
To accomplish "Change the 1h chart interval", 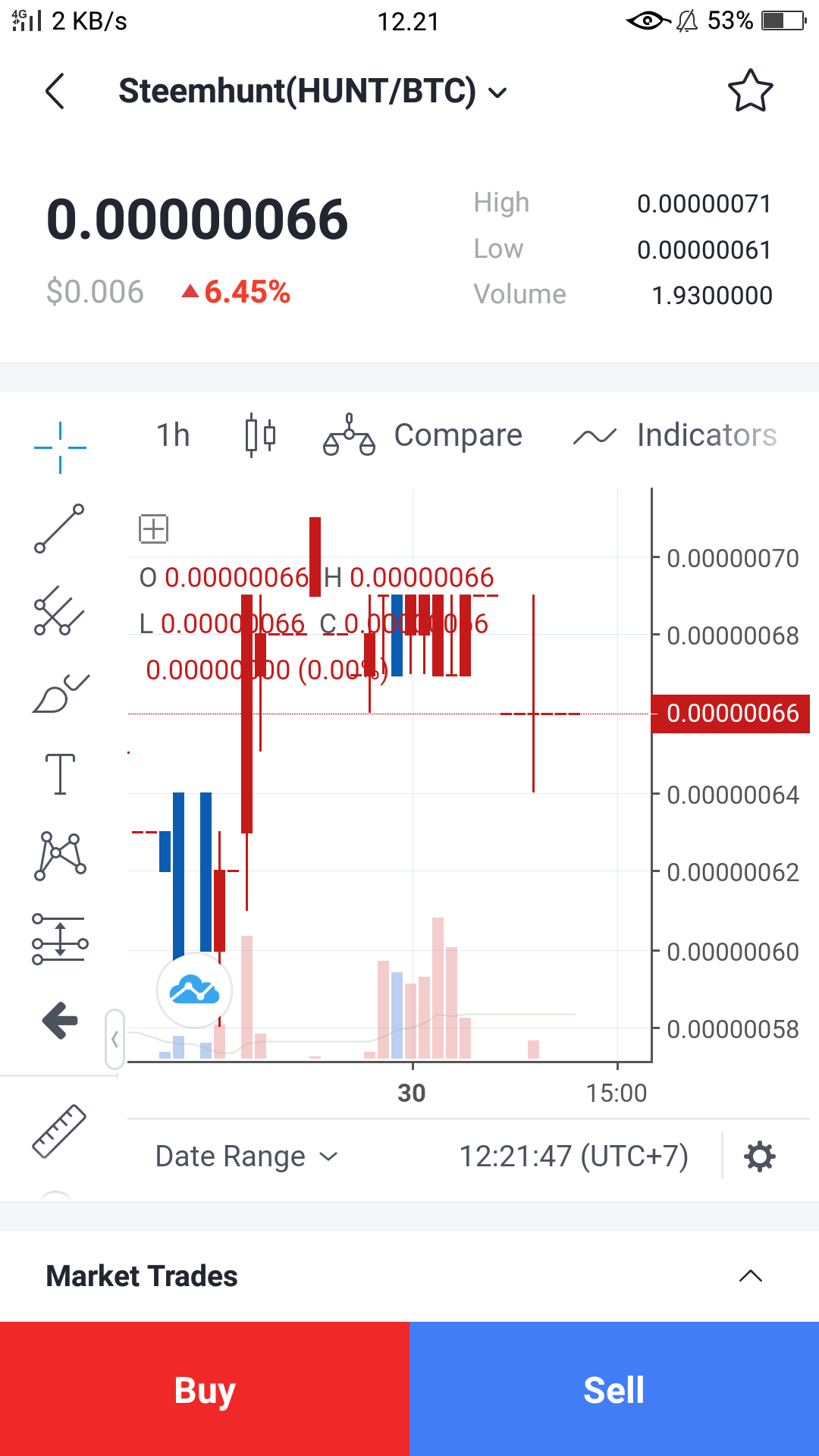I will click(x=173, y=435).
